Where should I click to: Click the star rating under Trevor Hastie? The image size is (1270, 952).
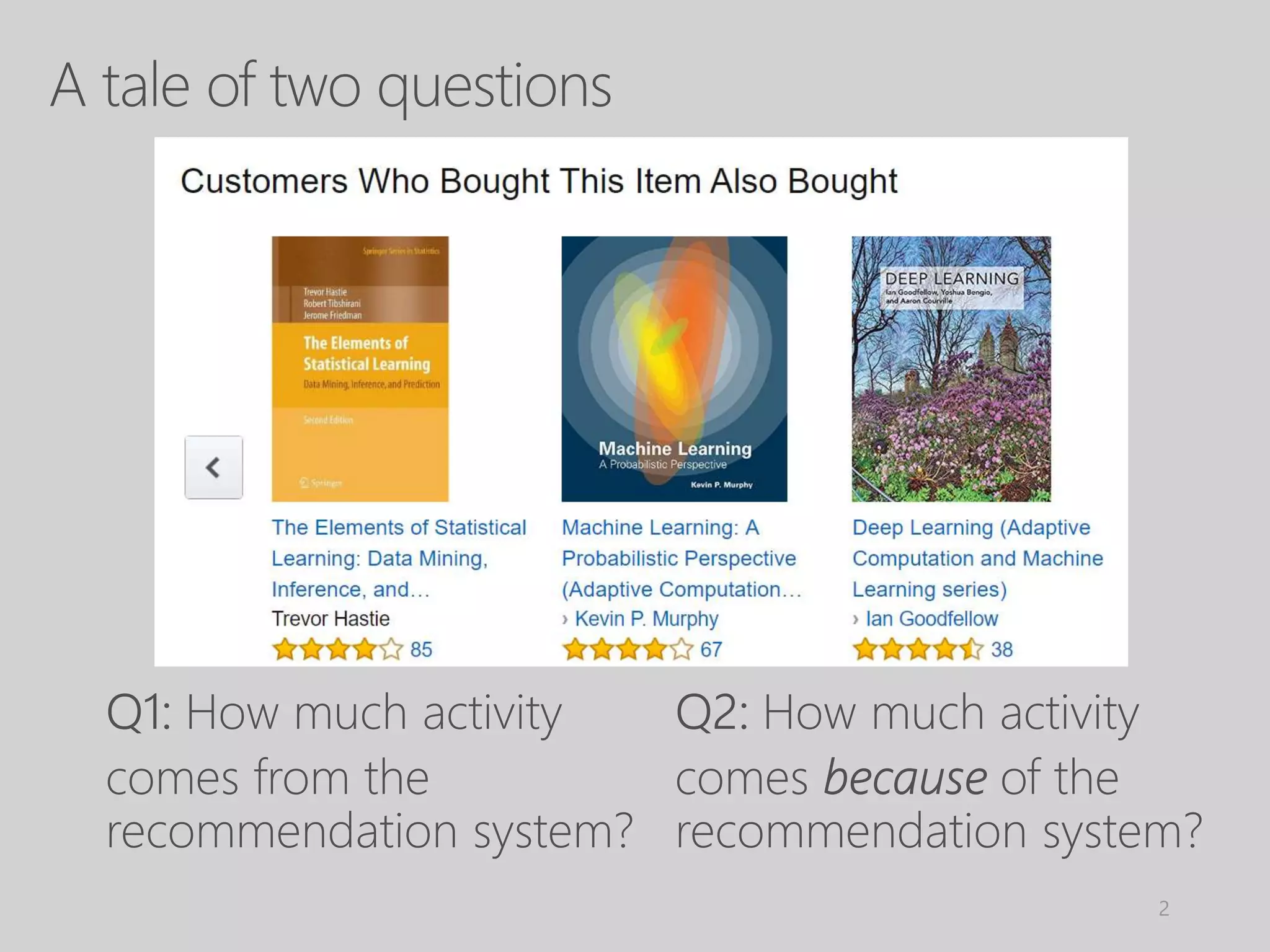pyautogui.click(x=338, y=650)
